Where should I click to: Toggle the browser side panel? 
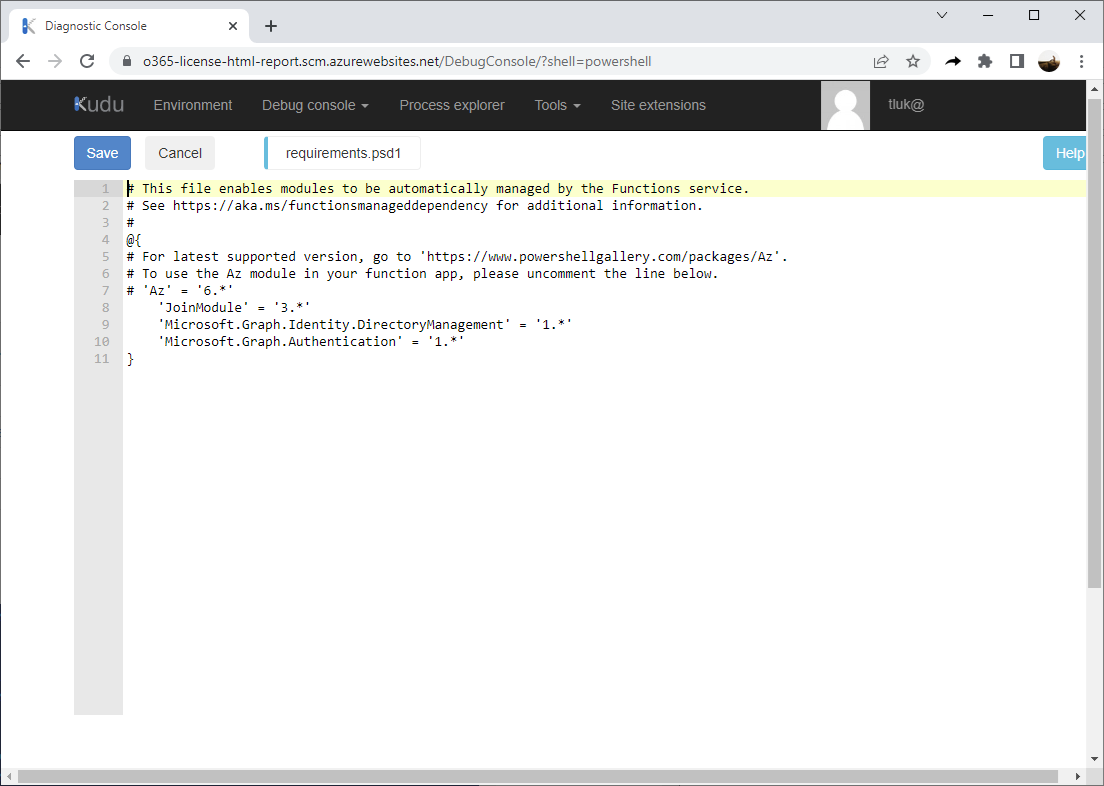[x=1017, y=61]
